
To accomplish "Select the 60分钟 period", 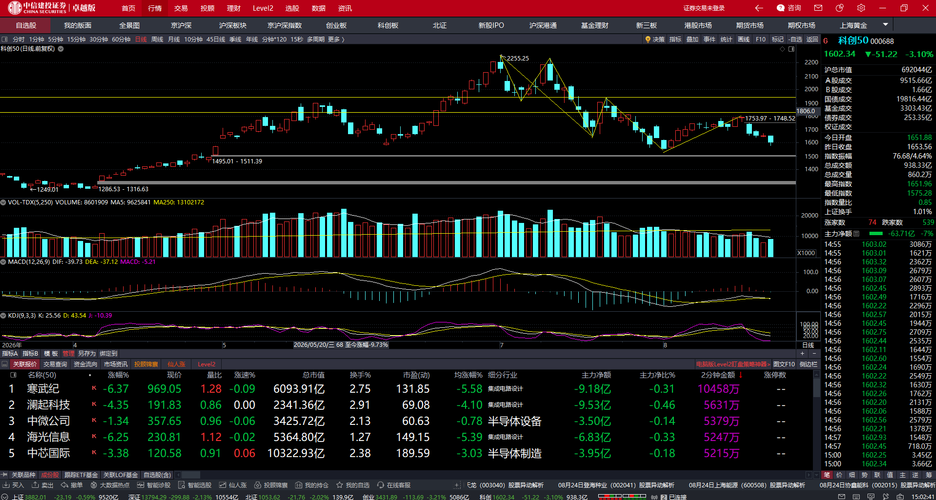I will pos(121,39).
